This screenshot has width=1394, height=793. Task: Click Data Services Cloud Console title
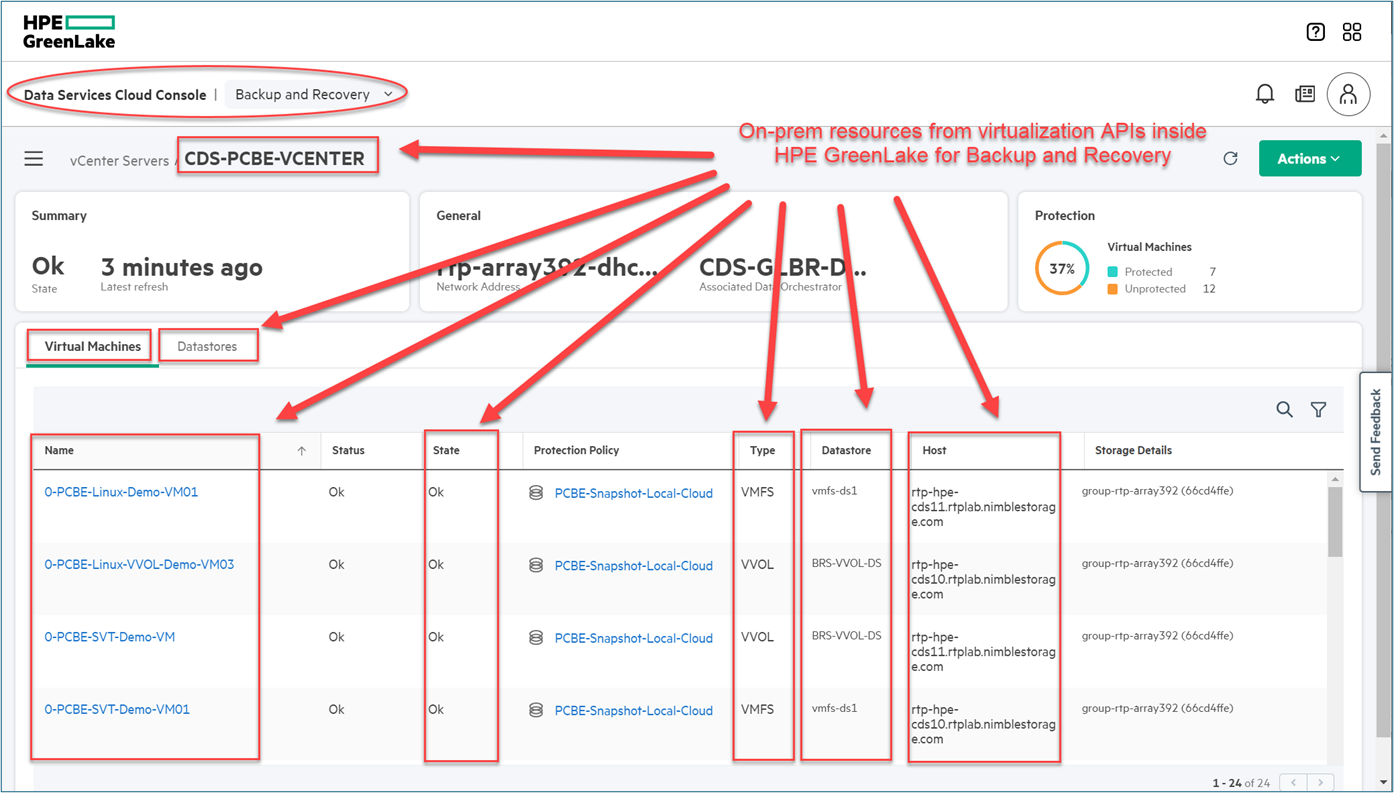click(115, 95)
